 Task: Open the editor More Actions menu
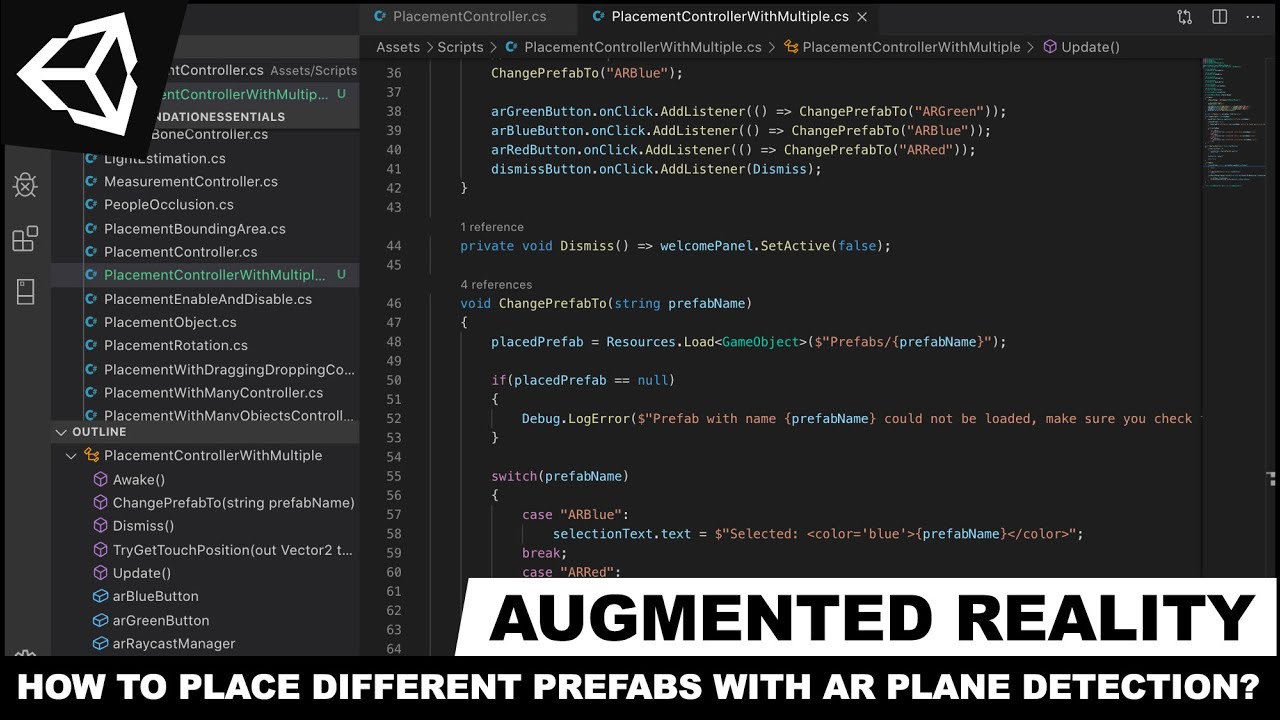click(x=1254, y=17)
